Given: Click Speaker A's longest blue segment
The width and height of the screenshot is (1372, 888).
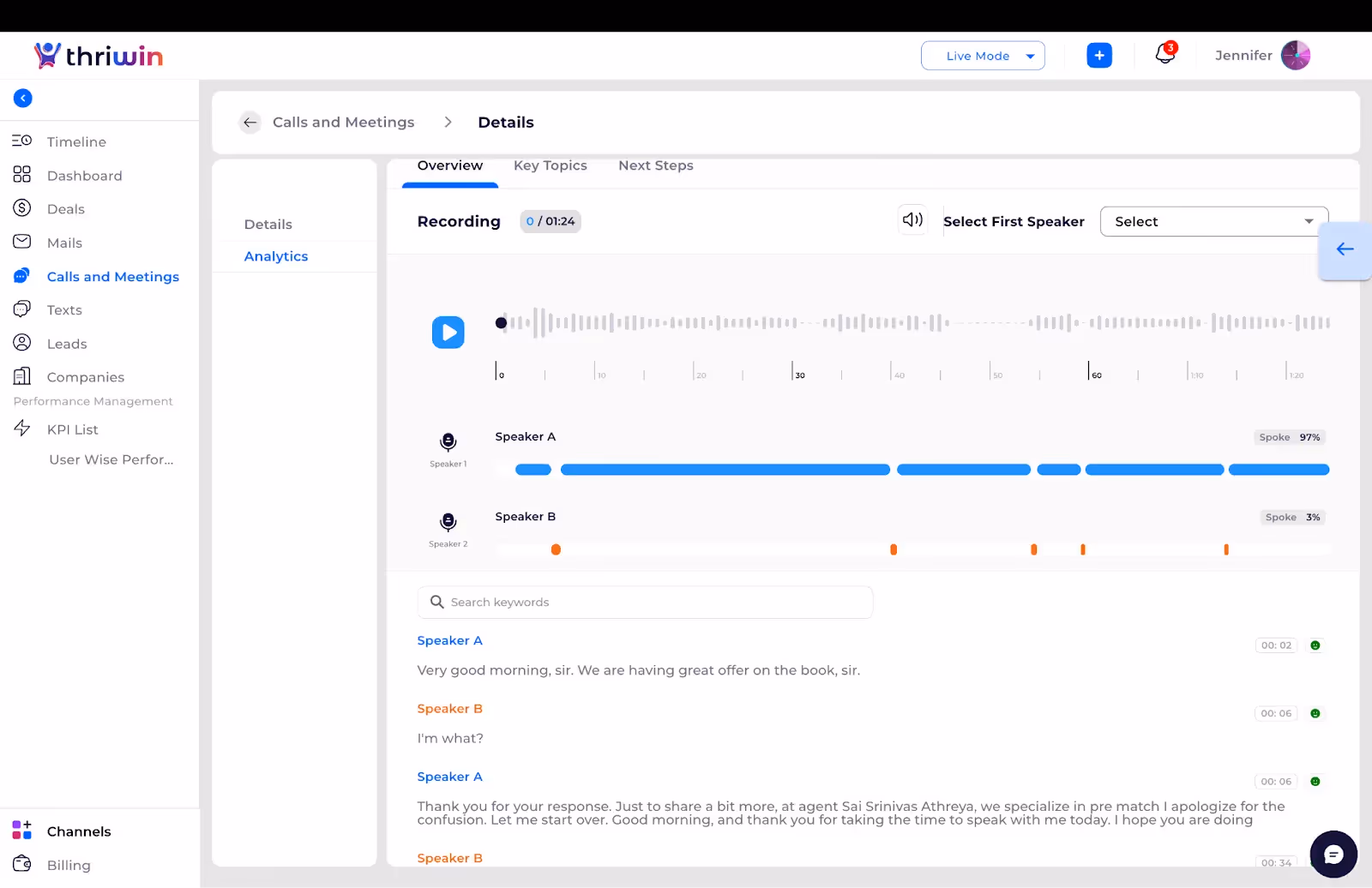Looking at the screenshot, I should pos(725,470).
